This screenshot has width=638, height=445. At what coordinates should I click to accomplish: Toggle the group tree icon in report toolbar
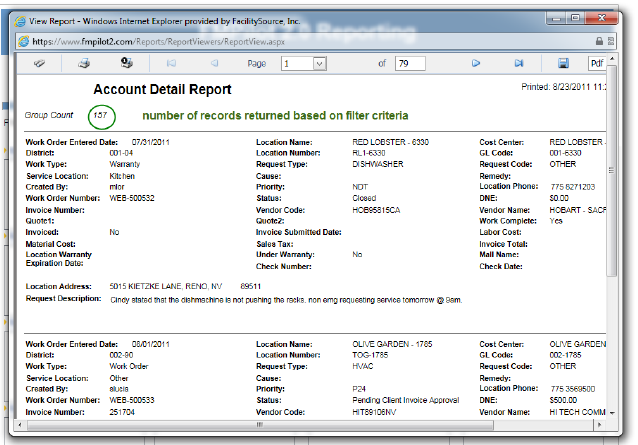(x=39, y=63)
